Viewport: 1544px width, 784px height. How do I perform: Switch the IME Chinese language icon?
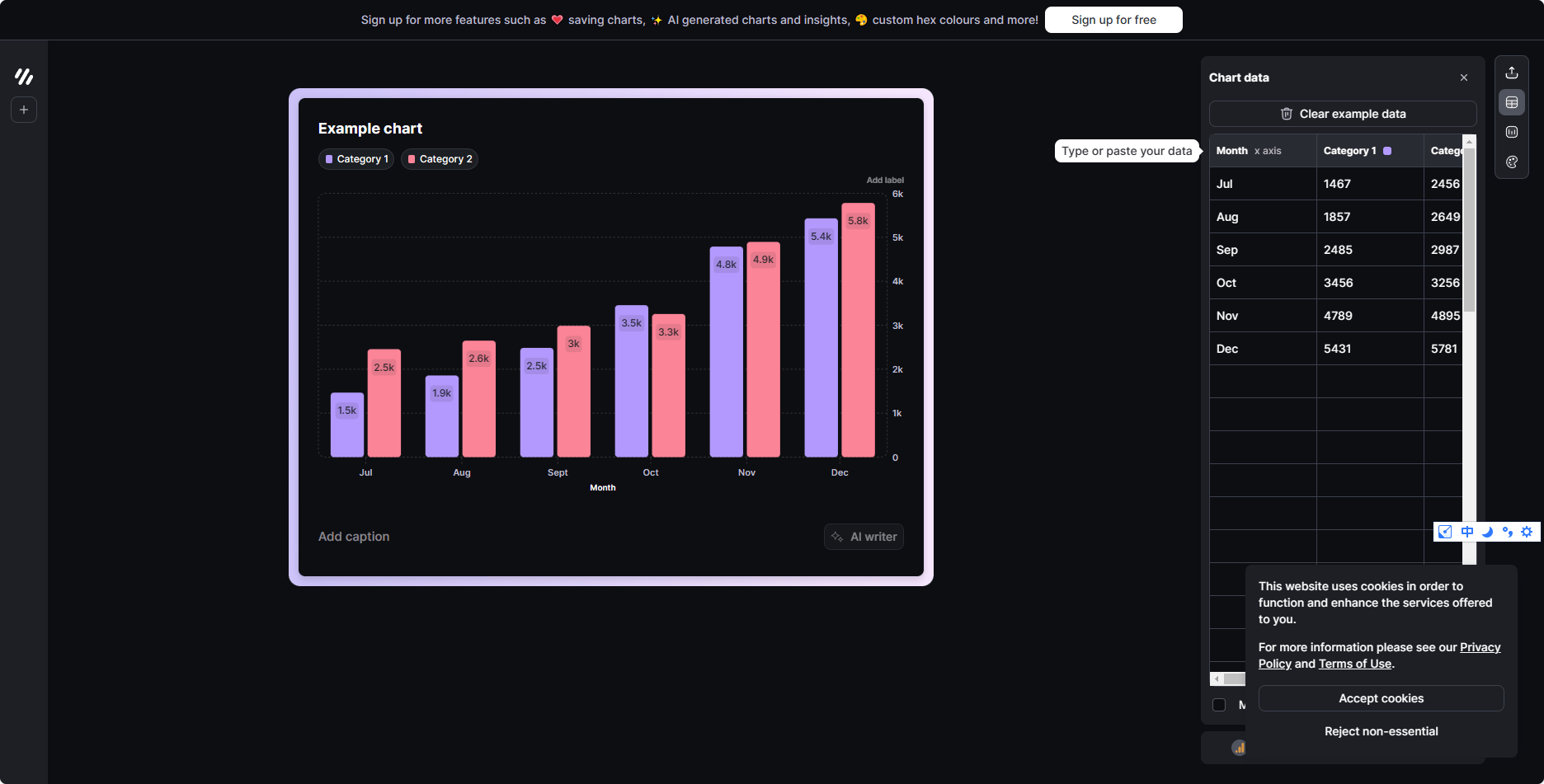pos(1466,532)
